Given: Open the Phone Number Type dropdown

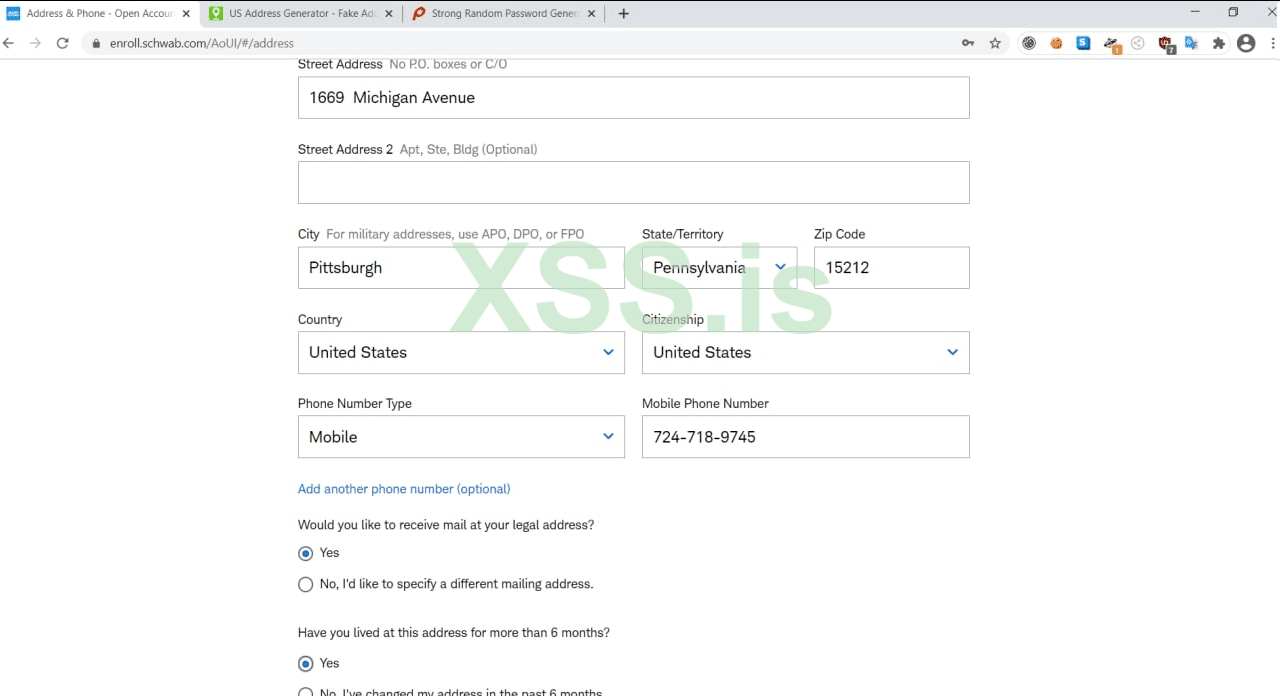Looking at the screenshot, I should 461,437.
